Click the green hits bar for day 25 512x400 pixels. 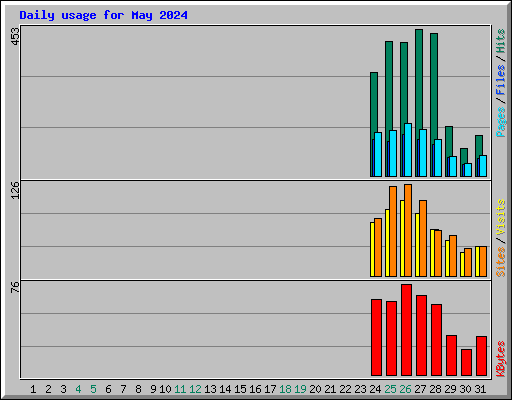point(389,85)
